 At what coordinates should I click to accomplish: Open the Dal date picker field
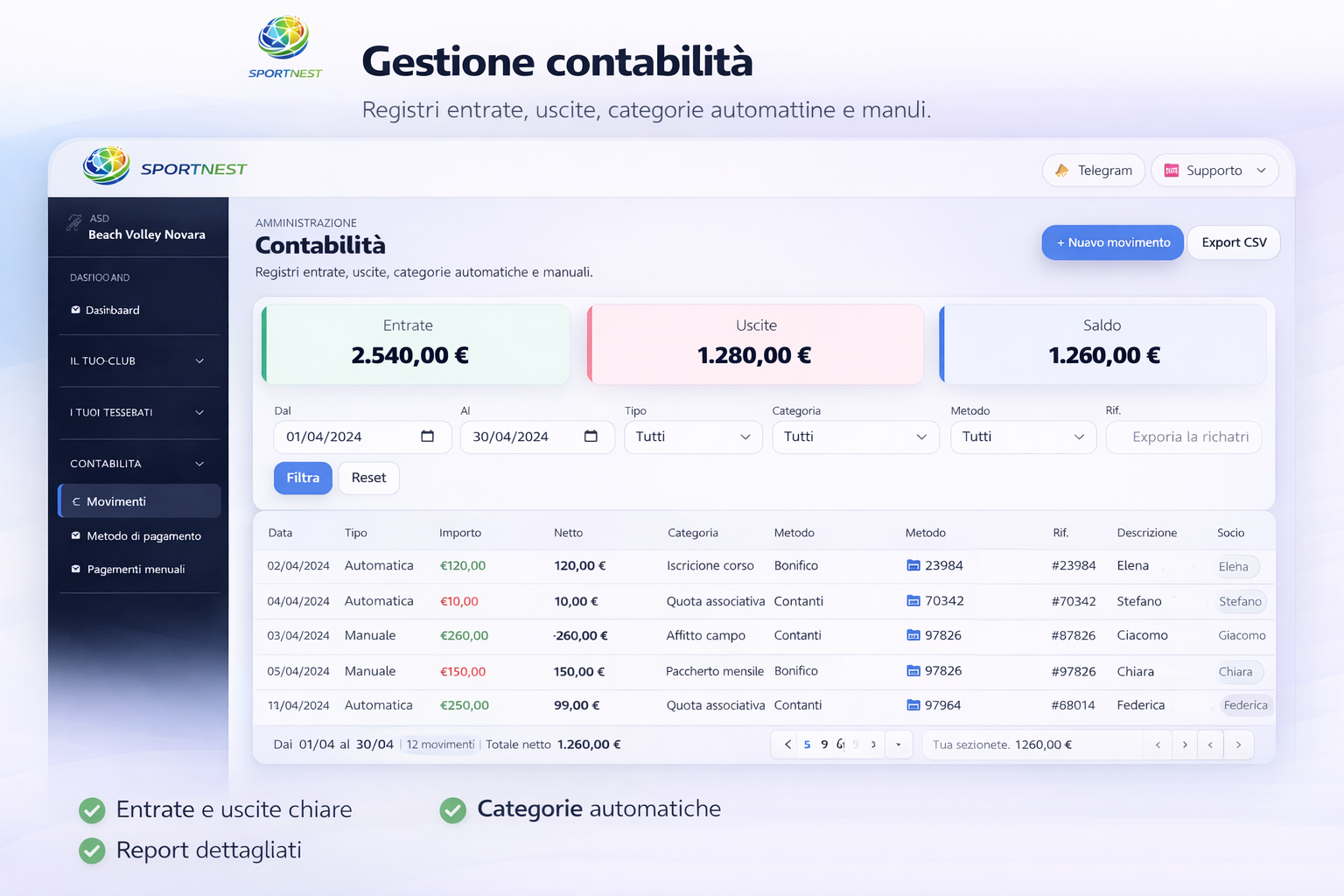[361, 437]
